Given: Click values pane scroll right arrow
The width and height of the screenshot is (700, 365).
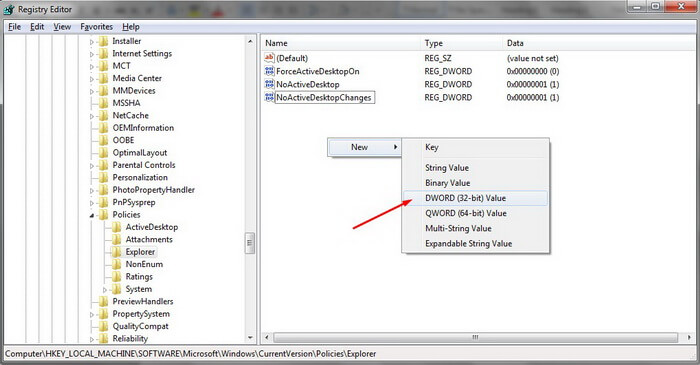Looking at the screenshot, I should pyautogui.click(x=689, y=338).
